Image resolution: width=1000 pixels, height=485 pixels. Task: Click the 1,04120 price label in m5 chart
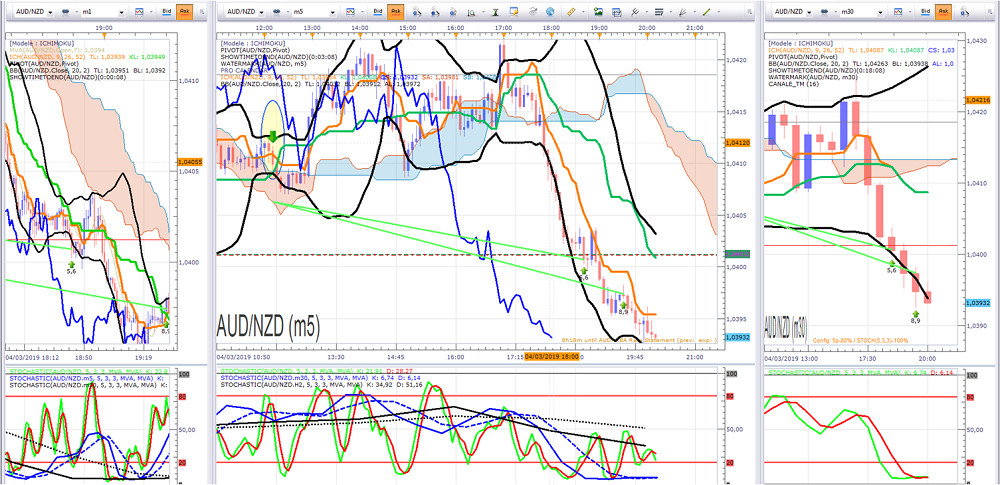pos(738,143)
